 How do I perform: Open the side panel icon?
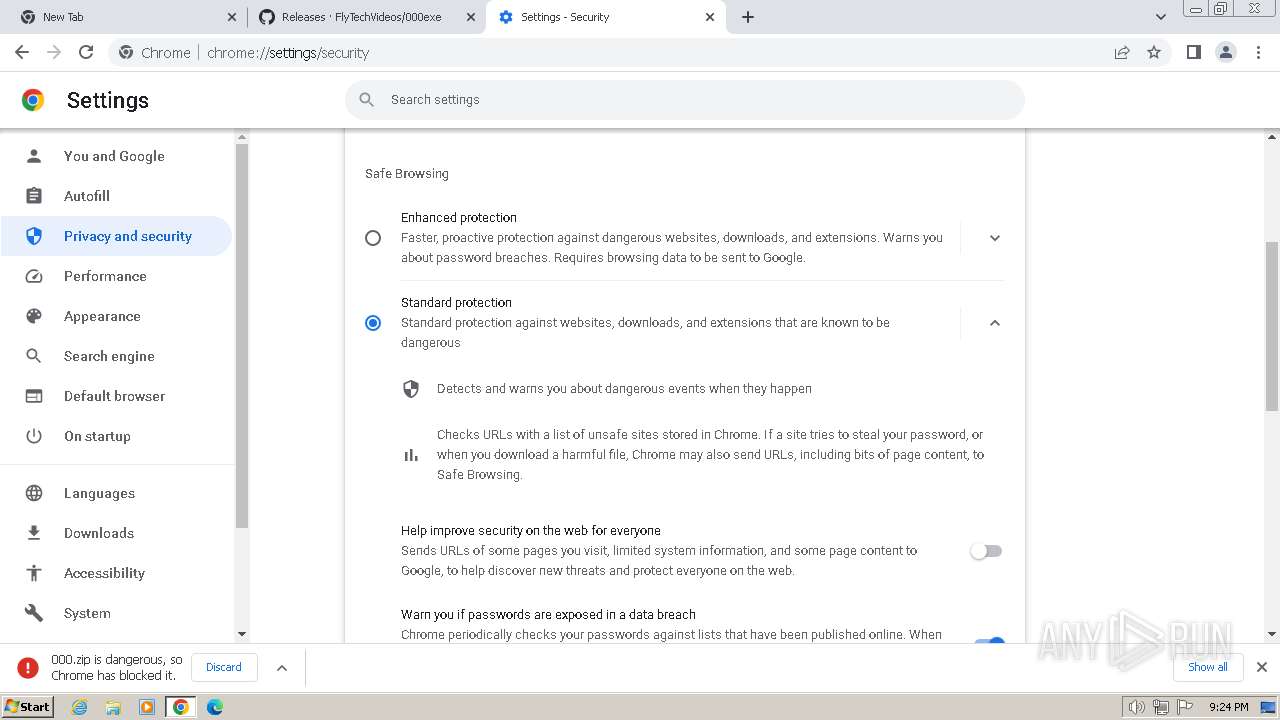[1193, 52]
